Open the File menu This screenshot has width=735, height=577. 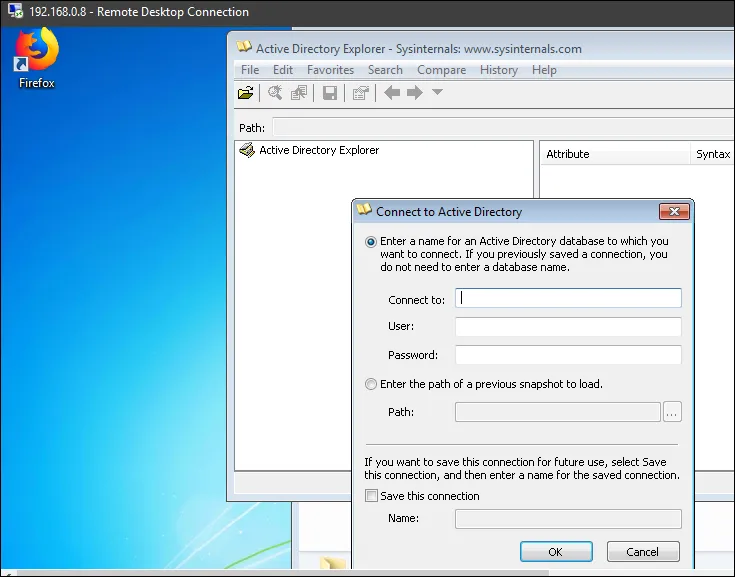click(250, 70)
